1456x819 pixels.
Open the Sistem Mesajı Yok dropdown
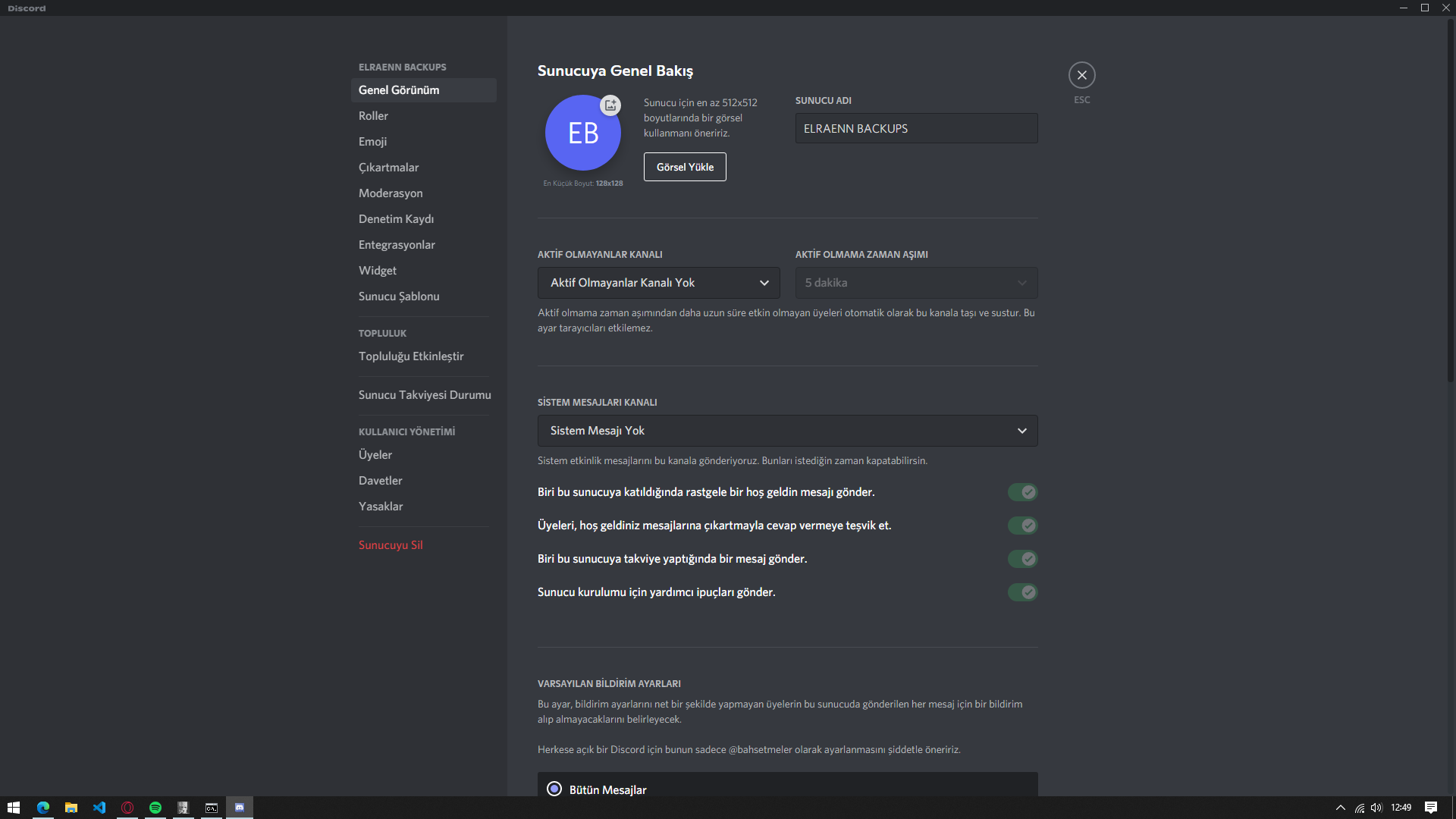[787, 431]
